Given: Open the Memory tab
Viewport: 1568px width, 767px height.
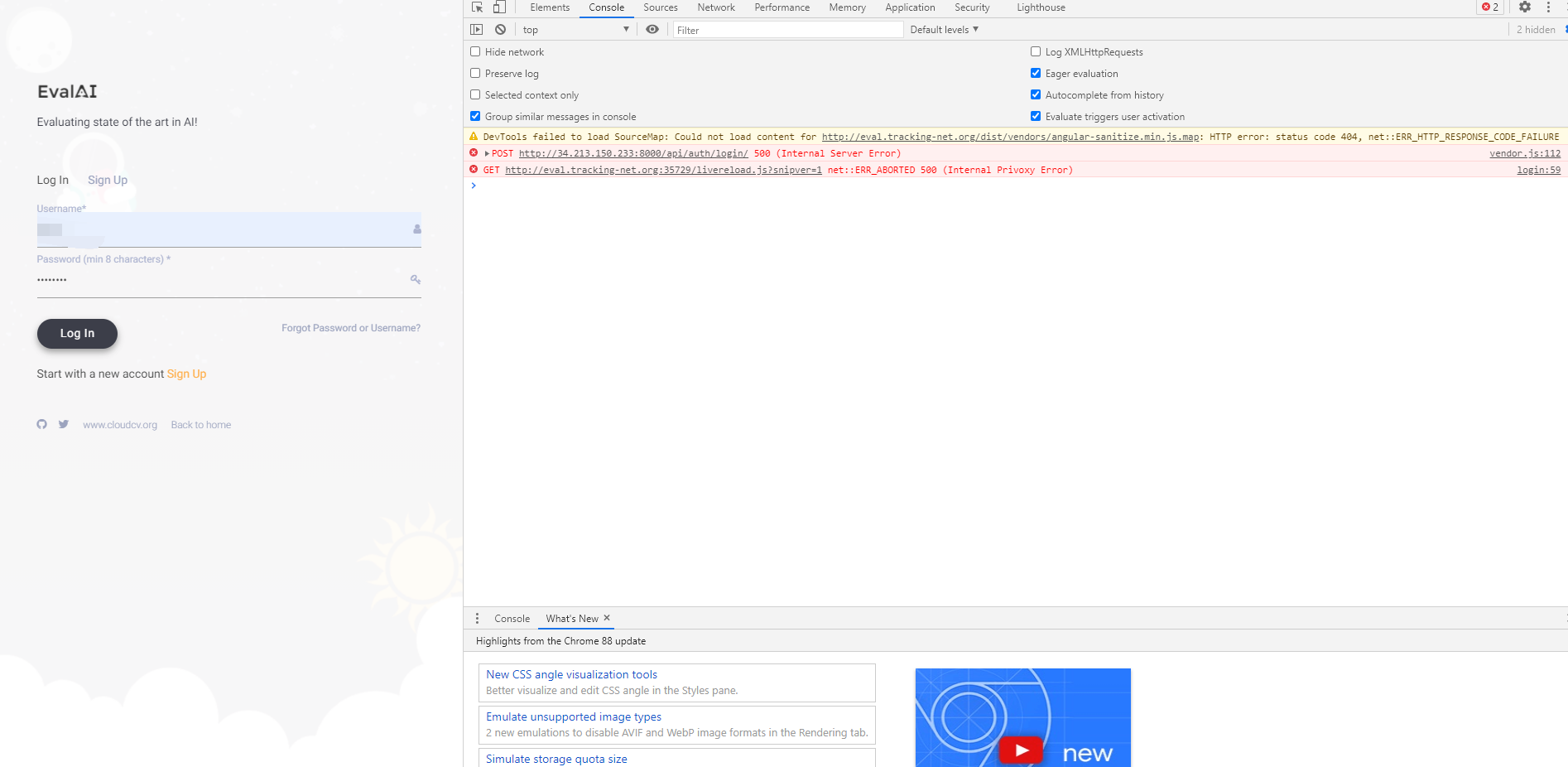Looking at the screenshot, I should click(x=848, y=7).
